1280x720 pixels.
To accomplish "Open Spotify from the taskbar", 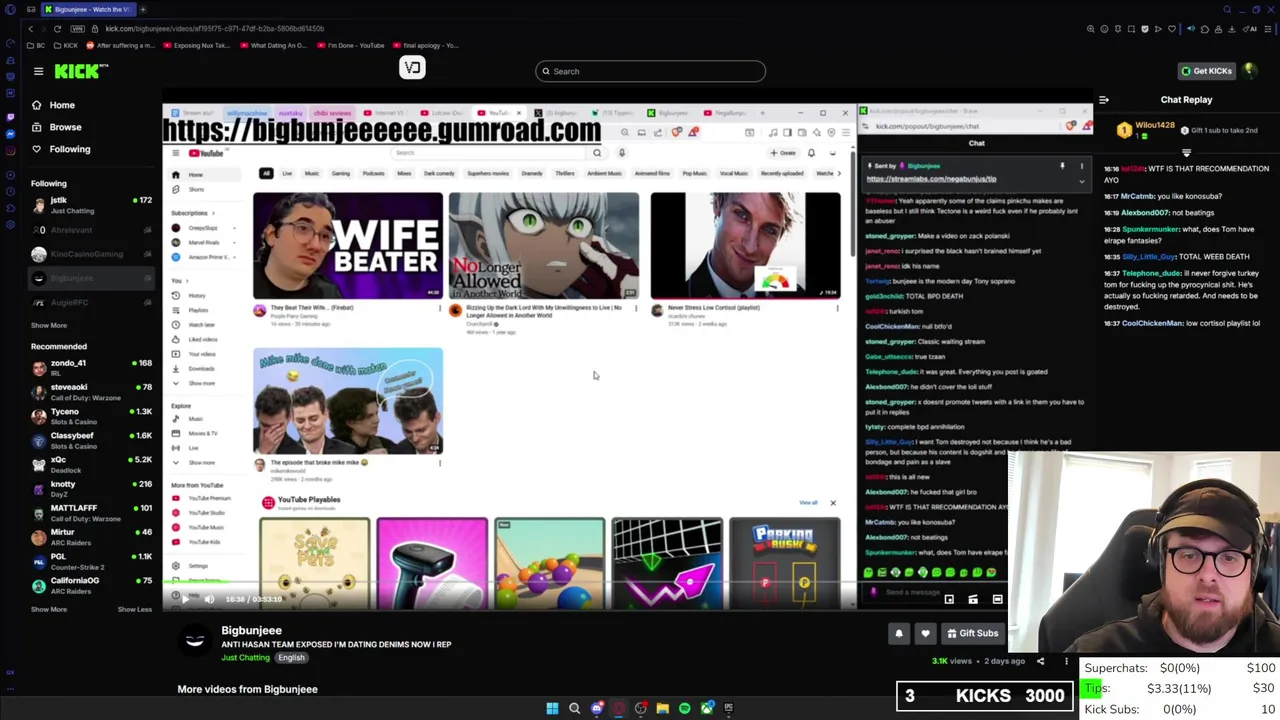I will (684, 708).
